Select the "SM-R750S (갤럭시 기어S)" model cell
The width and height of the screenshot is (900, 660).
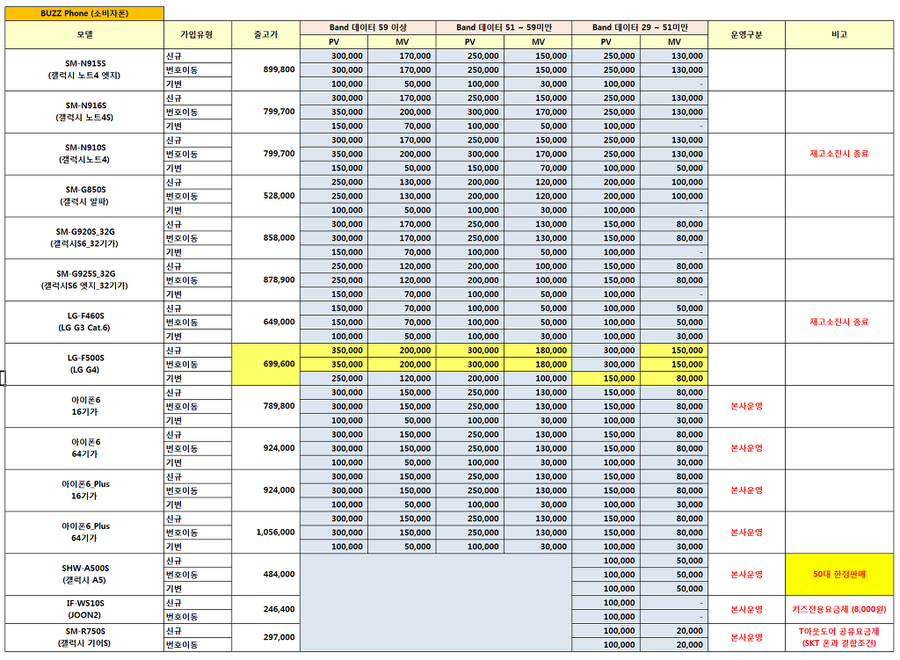point(84,638)
